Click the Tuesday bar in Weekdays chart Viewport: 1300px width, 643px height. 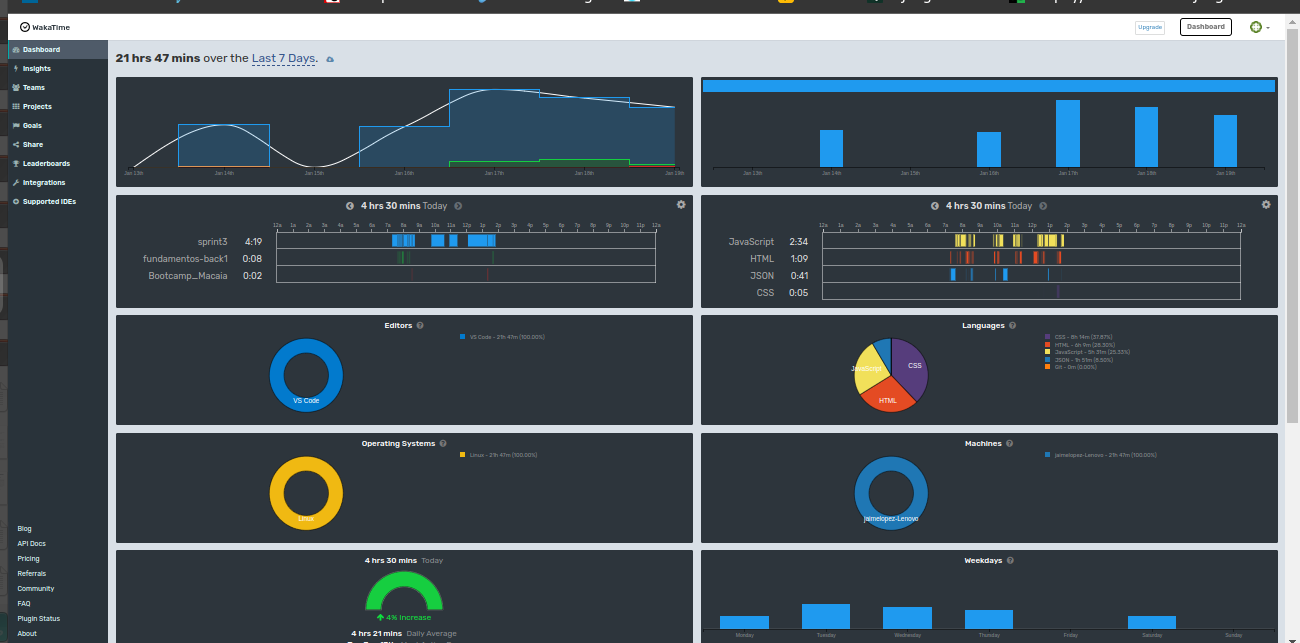pos(826,616)
